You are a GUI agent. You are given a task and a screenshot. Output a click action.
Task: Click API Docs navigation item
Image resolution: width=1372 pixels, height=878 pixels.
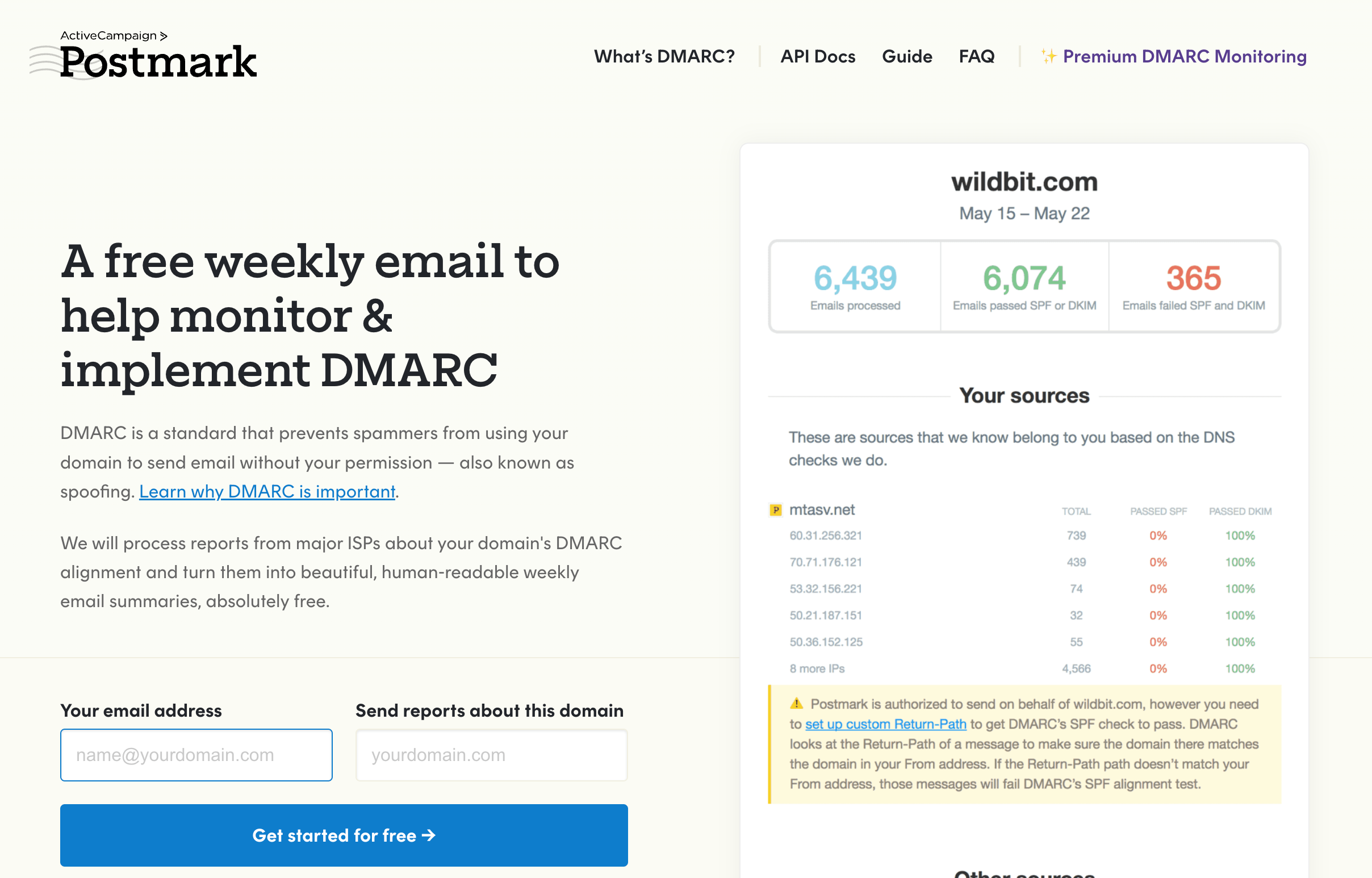[x=818, y=56]
